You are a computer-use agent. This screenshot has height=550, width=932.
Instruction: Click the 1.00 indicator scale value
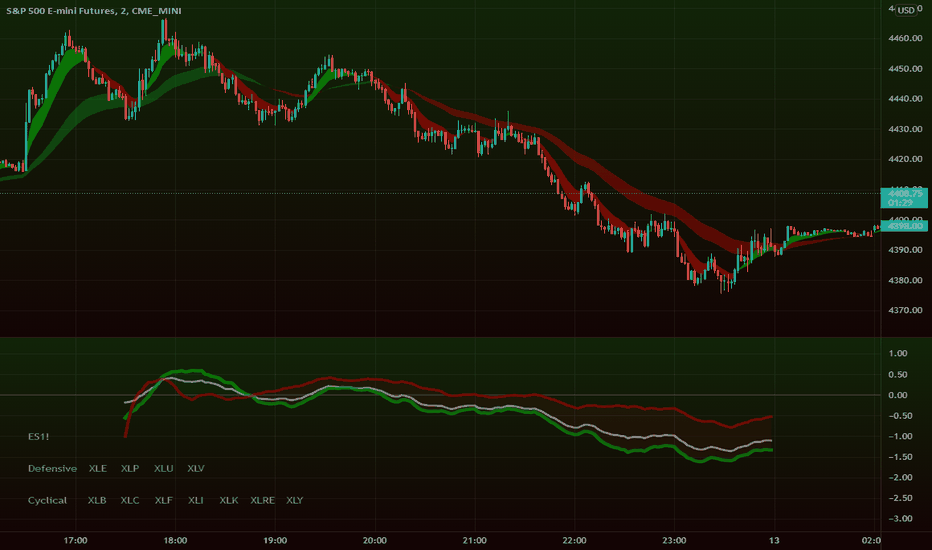[x=898, y=353]
